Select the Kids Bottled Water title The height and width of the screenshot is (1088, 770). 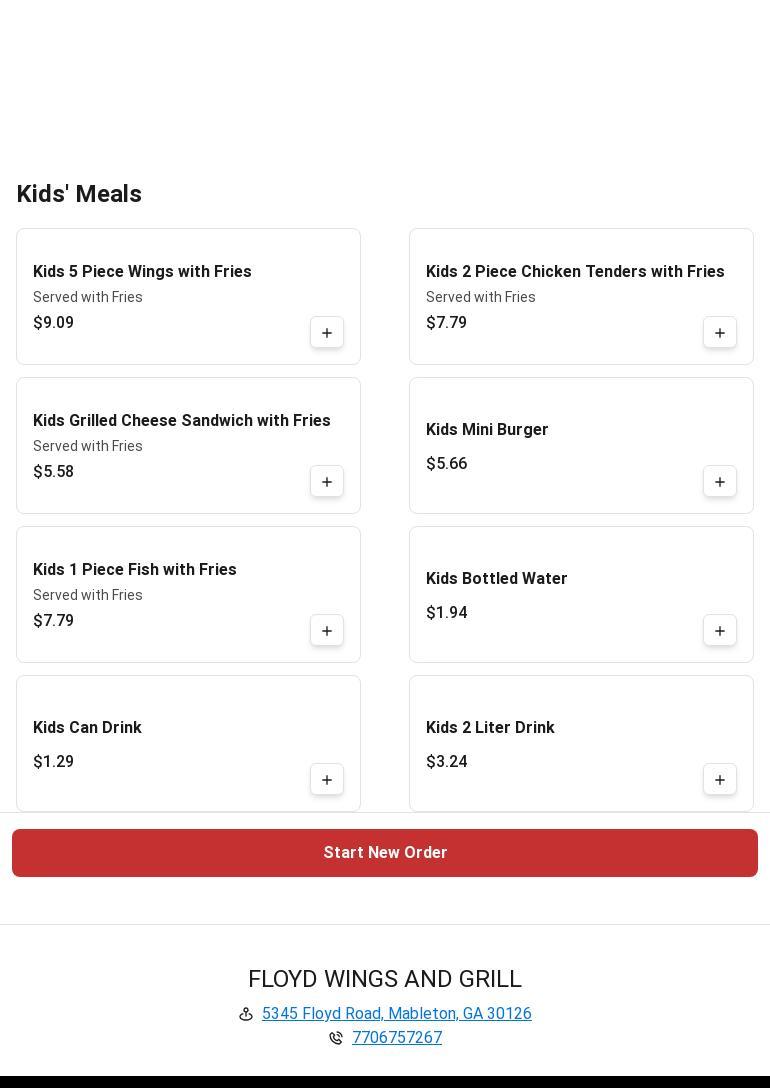pyautogui.click(x=496, y=579)
